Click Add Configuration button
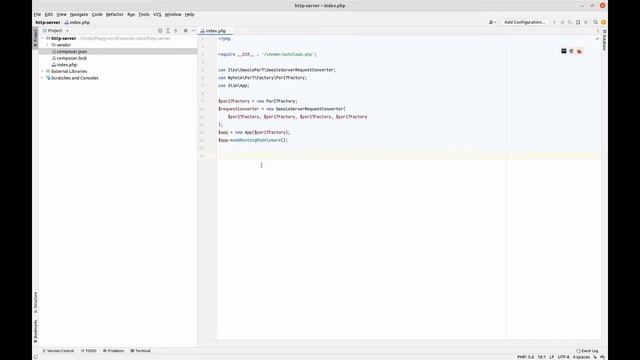 (524, 22)
